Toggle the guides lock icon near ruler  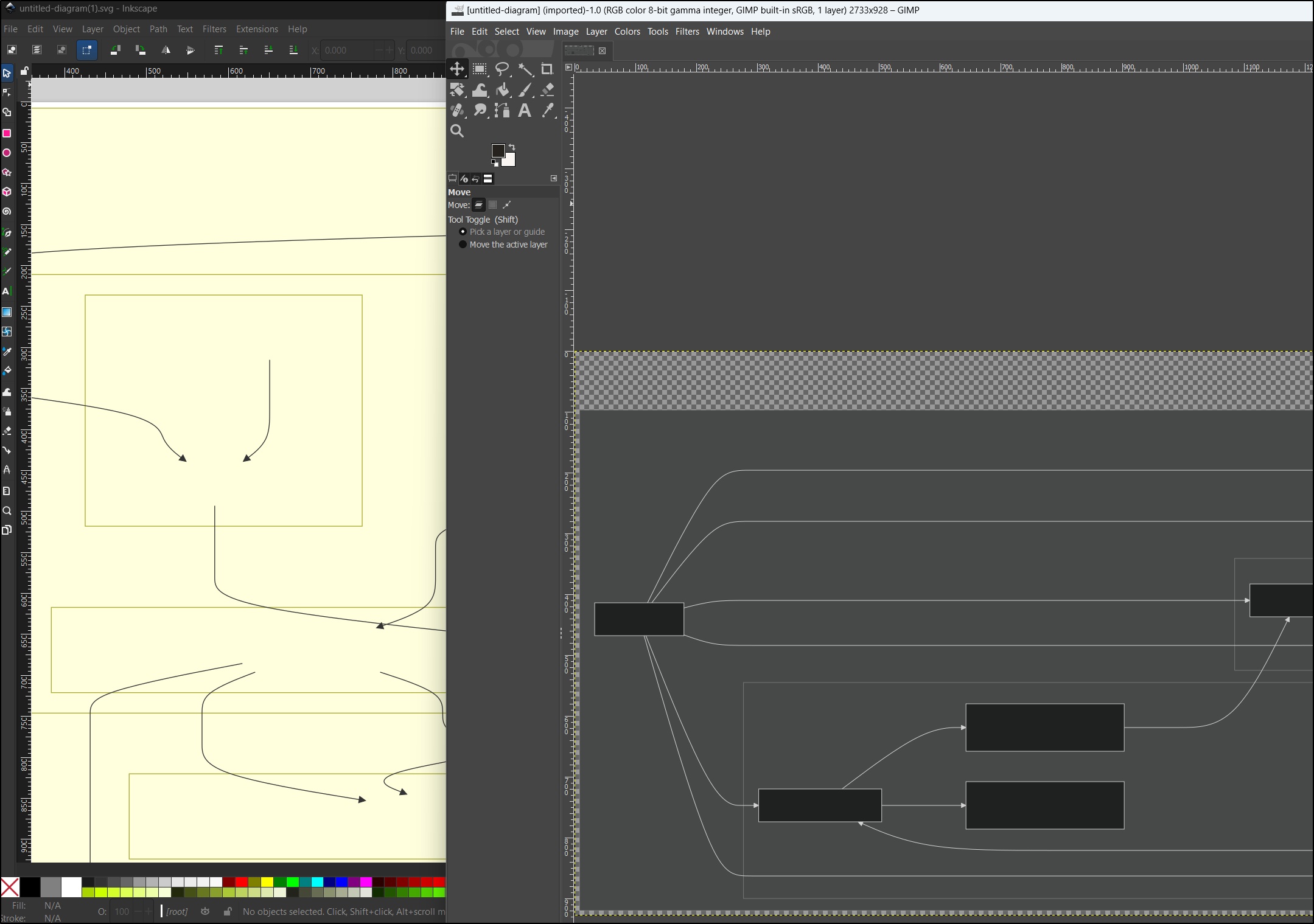pos(24,71)
